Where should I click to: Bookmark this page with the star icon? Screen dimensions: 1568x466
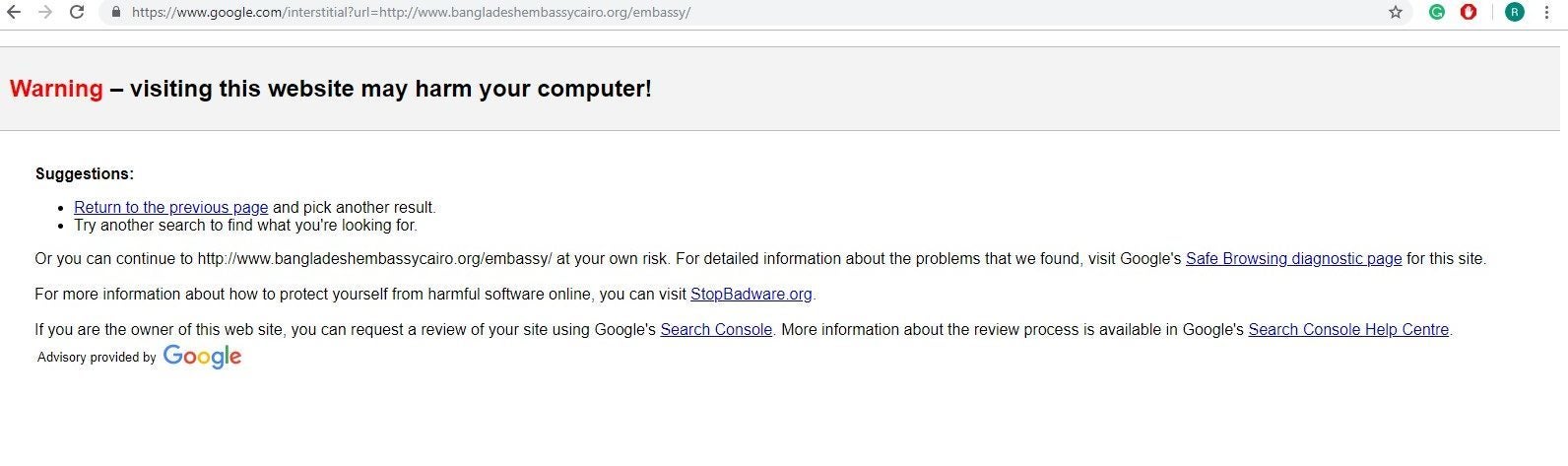1395,13
